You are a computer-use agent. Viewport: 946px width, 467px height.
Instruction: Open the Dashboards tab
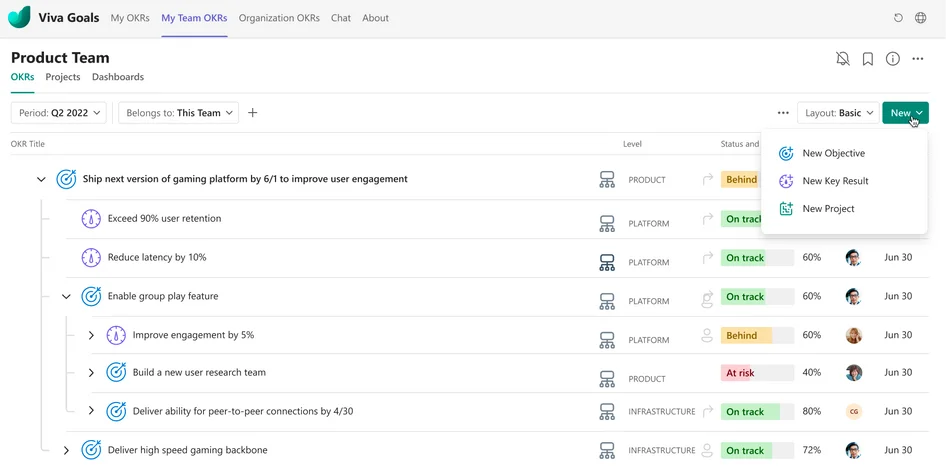tap(118, 77)
